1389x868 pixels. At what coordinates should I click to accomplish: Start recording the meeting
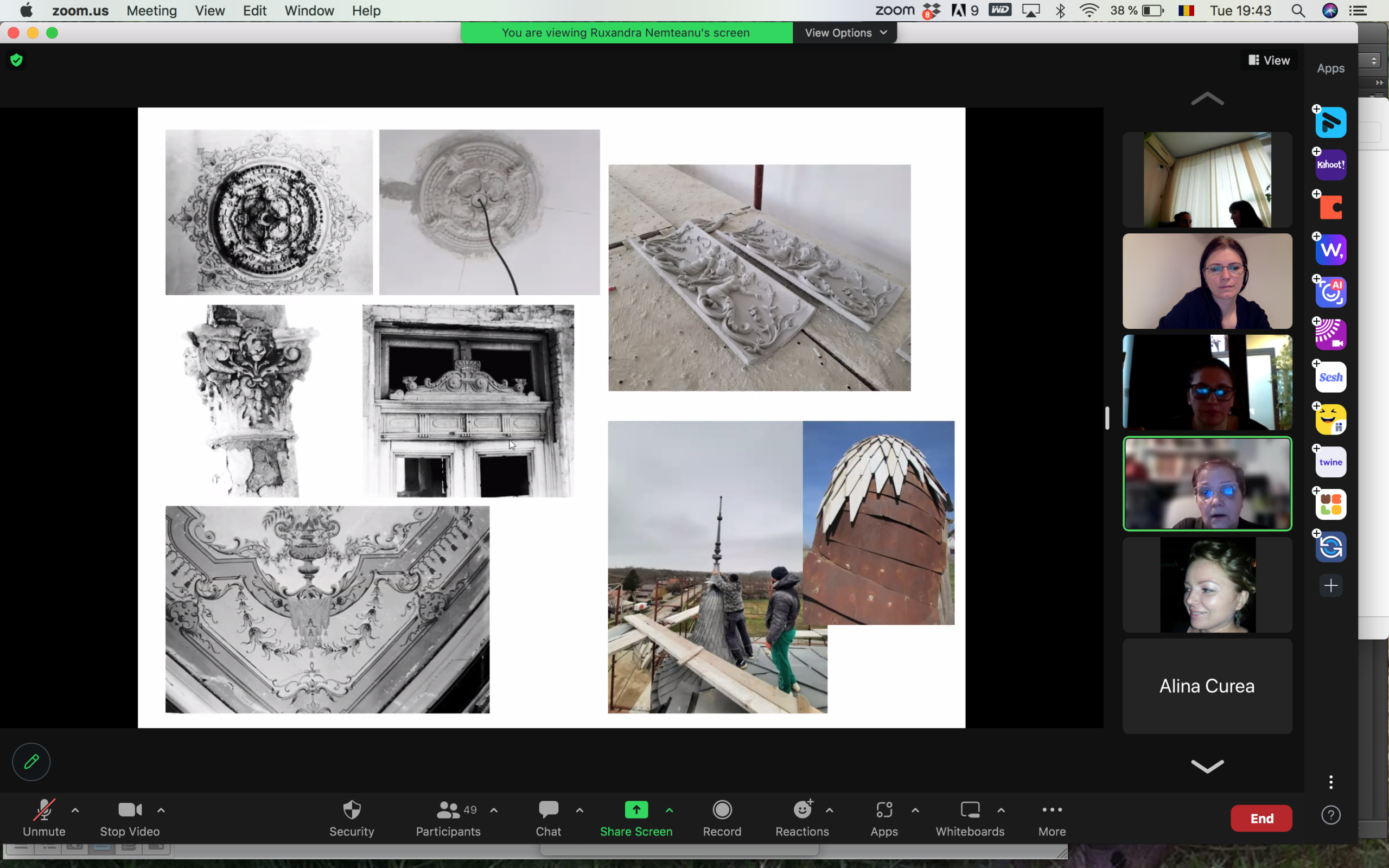[722, 818]
